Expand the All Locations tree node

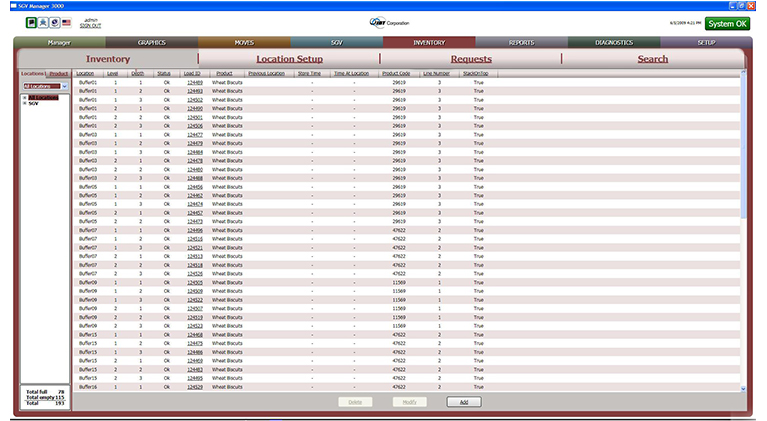[24, 97]
